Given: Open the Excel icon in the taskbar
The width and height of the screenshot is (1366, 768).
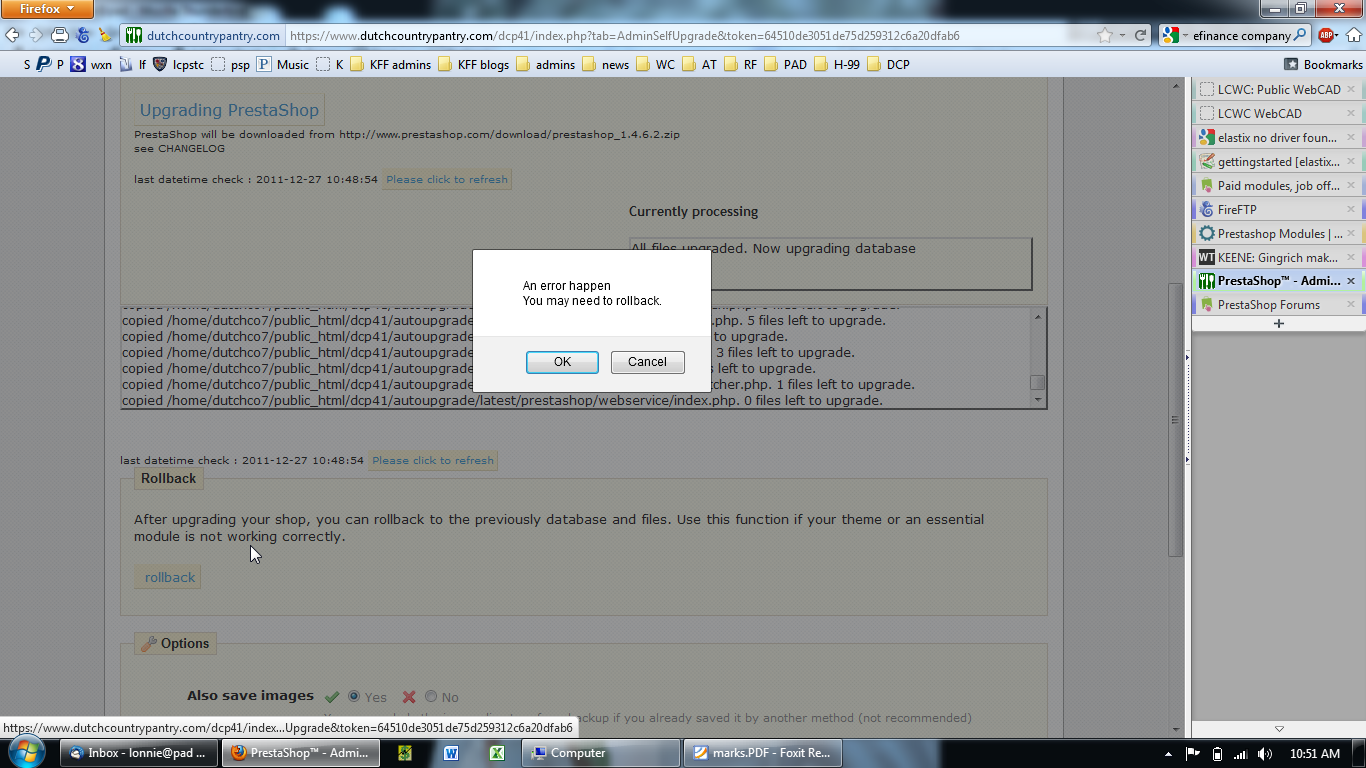Looking at the screenshot, I should click(497, 753).
